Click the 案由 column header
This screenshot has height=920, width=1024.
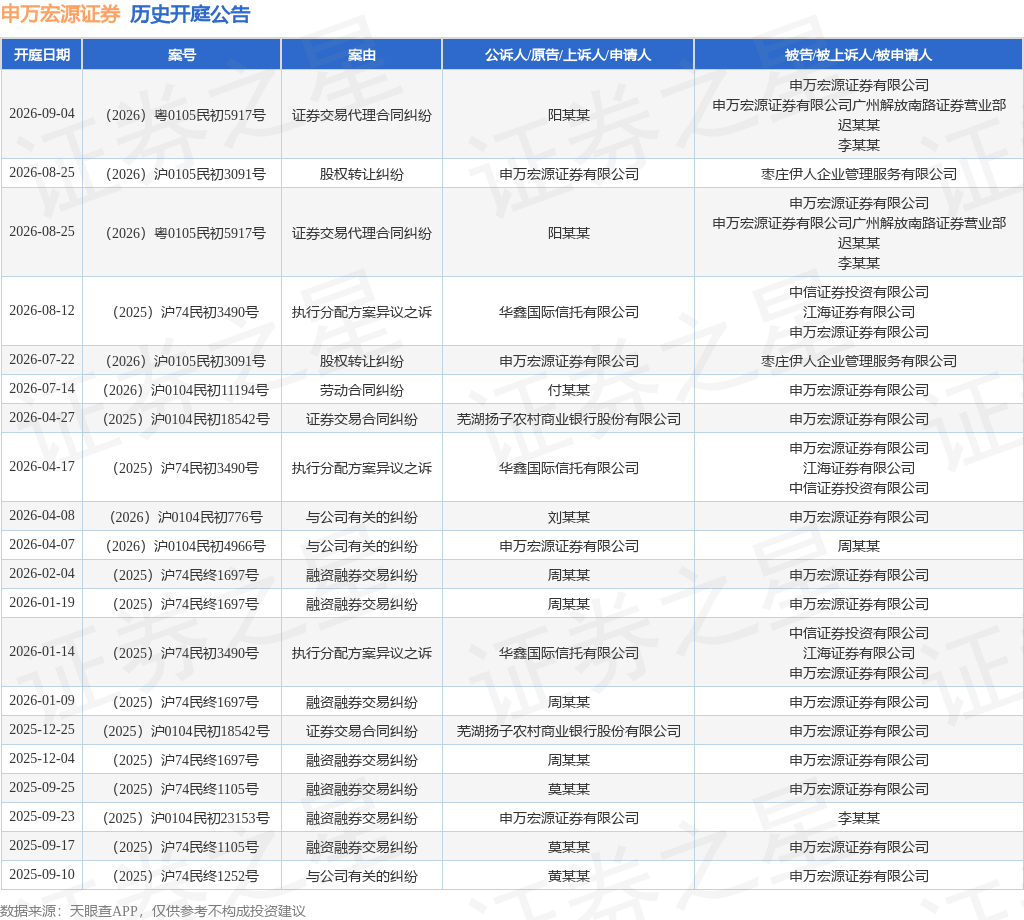tap(362, 55)
